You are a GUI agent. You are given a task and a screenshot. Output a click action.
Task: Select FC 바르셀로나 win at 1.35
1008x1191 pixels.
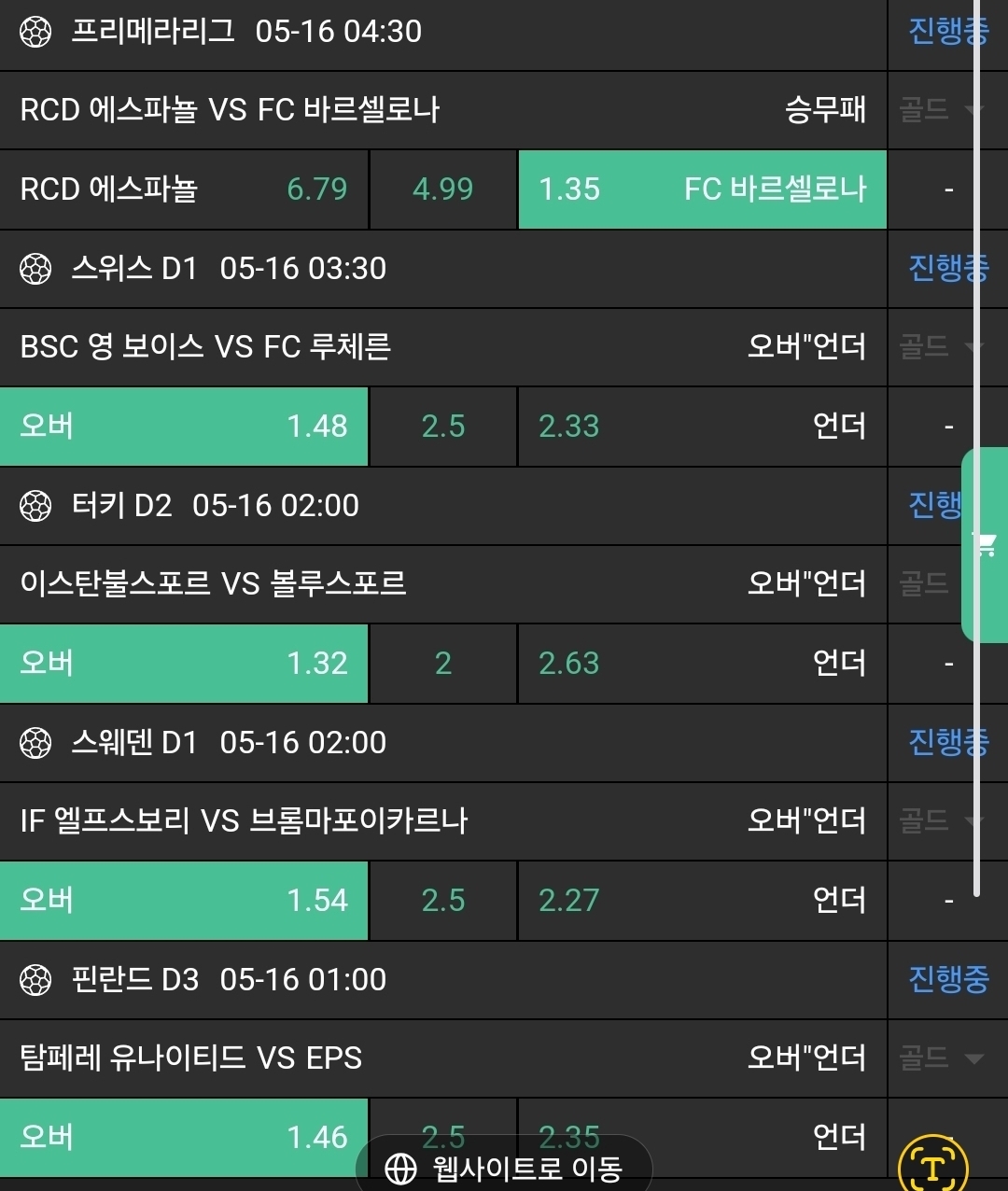702,189
